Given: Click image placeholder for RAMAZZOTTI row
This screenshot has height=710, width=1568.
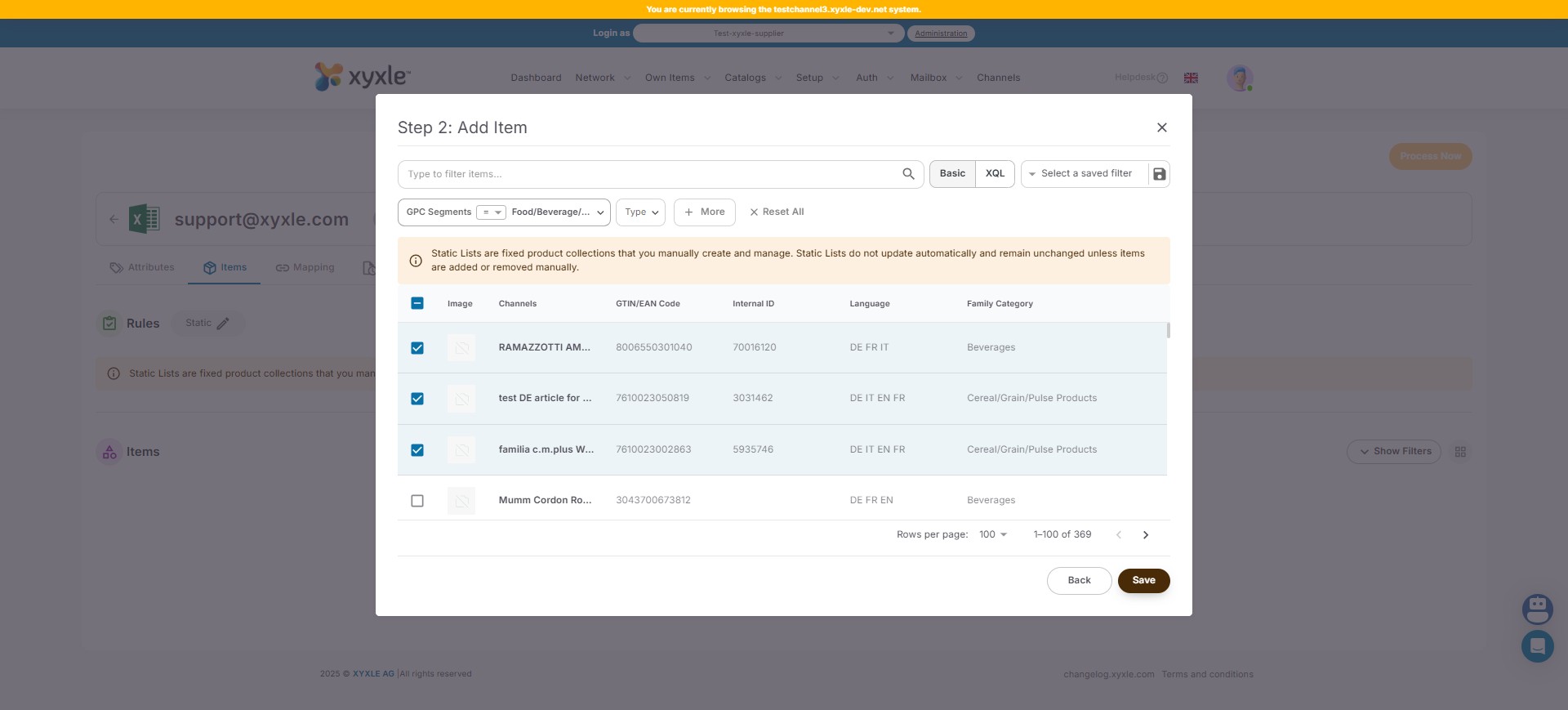Looking at the screenshot, I should pyautogui.click(x=461, y=348).
